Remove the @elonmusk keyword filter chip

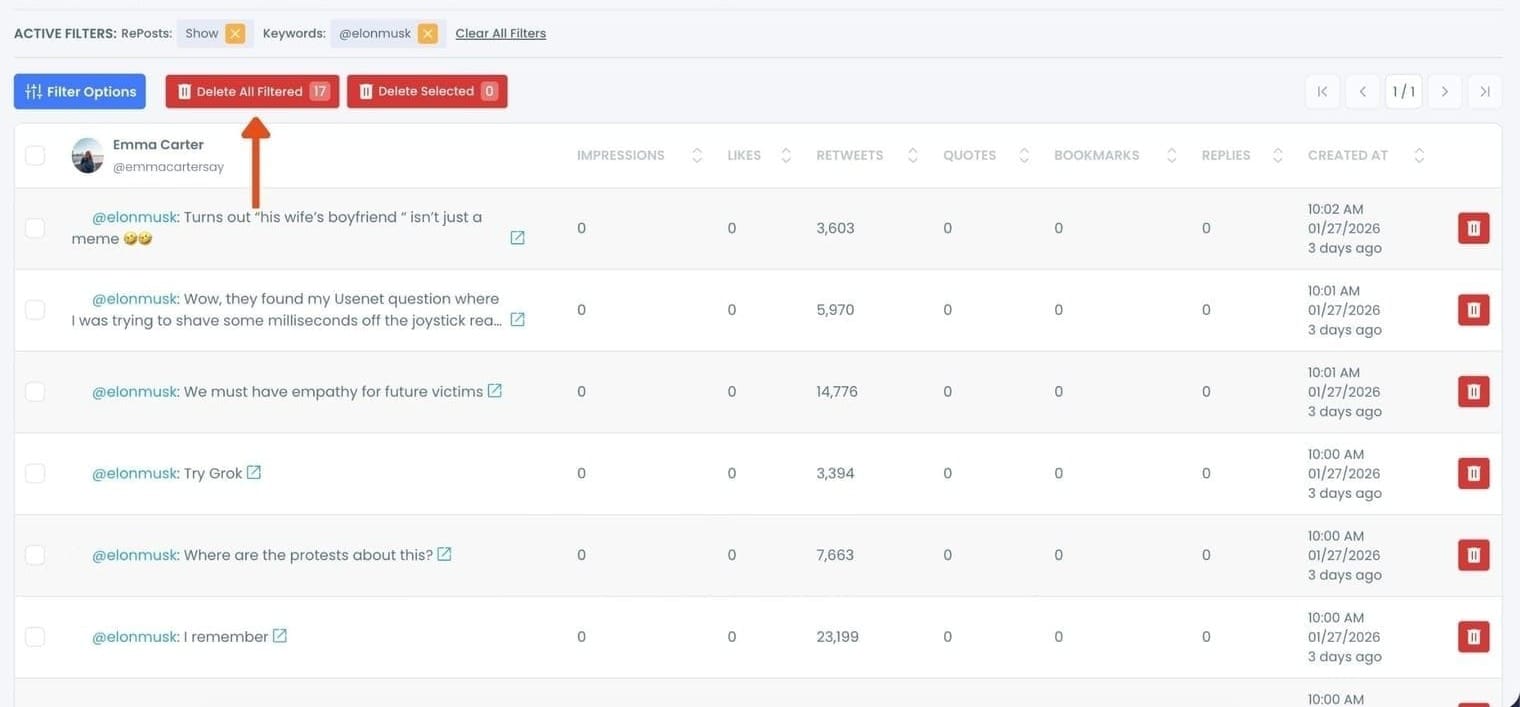[x=428, y=34]
